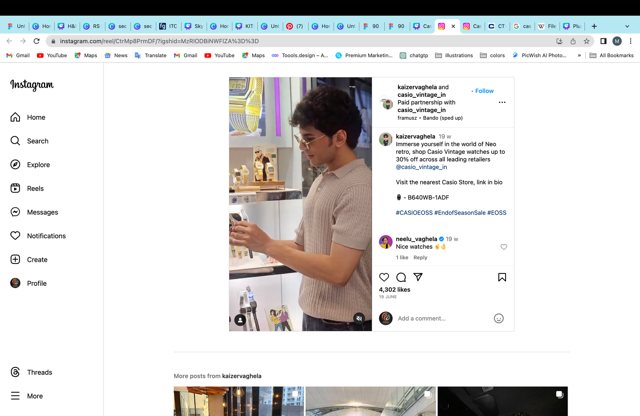Save the post with the bookmark icon
The image size is (640, 416).
click(502, 277)
